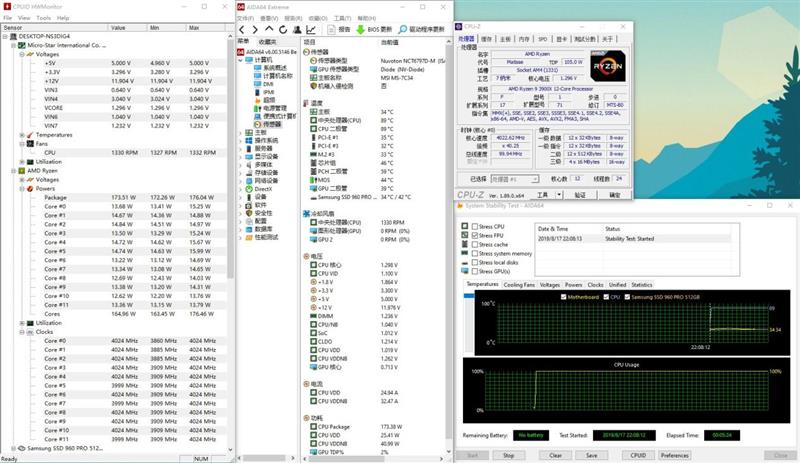800x463 pixels.
Task: Enable Stress CPU checkbox
Action: click(475, 226)
